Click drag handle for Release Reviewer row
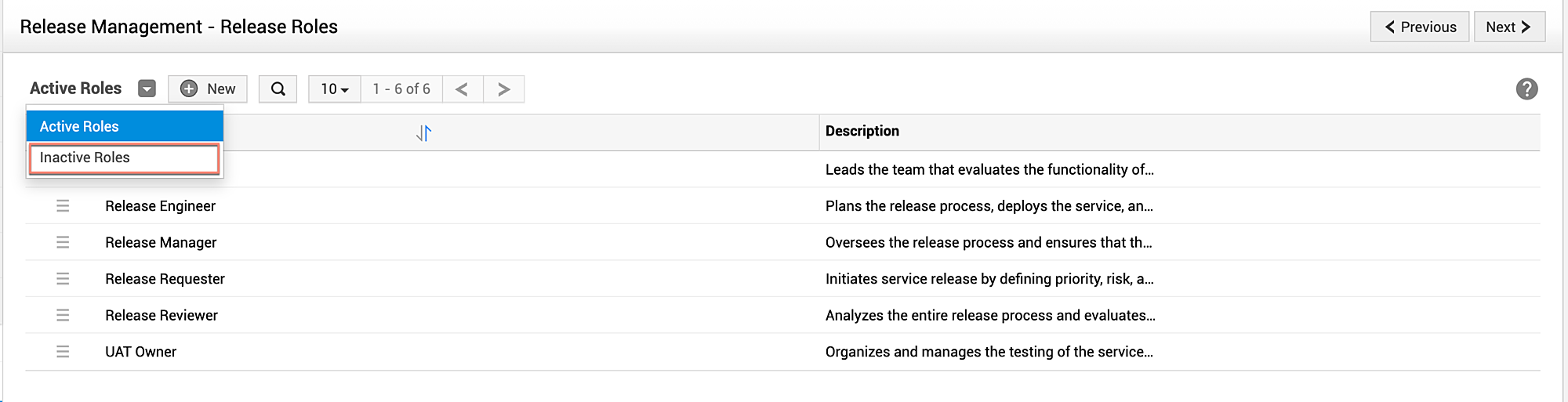Viewport: 1568px width, 402px height. (x=63, y=315)
